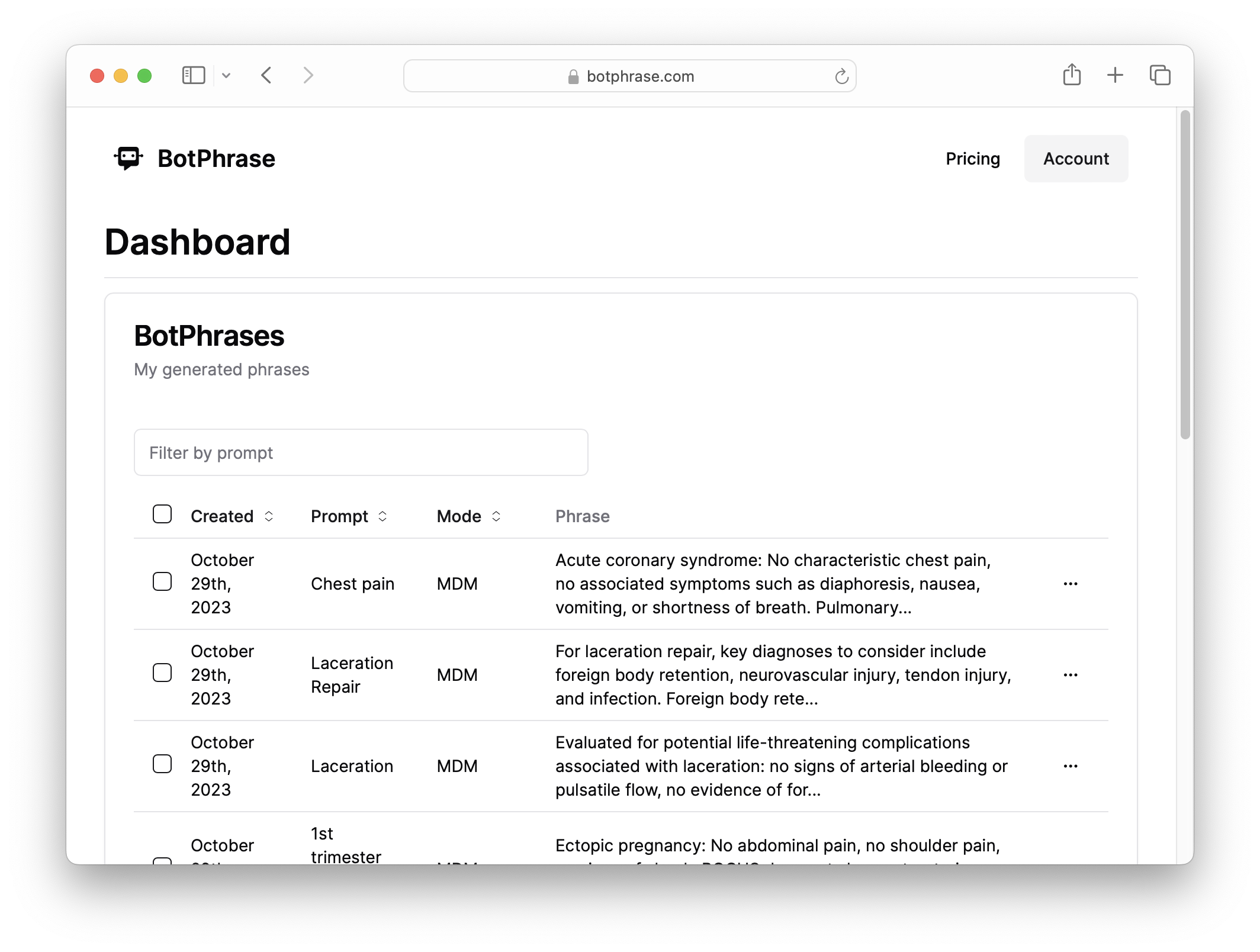Expand the sidebar dropdown chevron in toolbar
Viewport: 1260px width, 952px height.
click(x=226, y=75)
